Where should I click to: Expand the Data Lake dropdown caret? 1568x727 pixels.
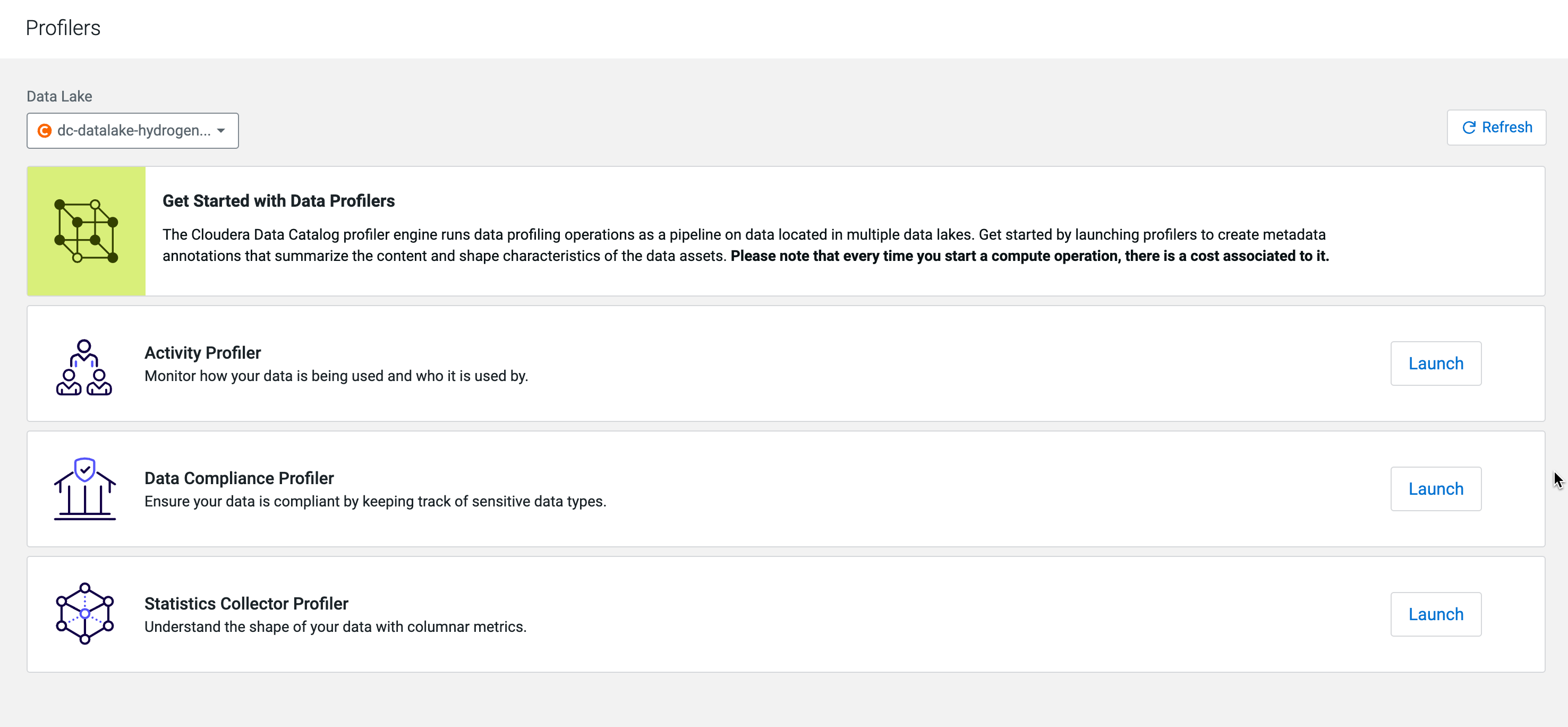point(221,131)
